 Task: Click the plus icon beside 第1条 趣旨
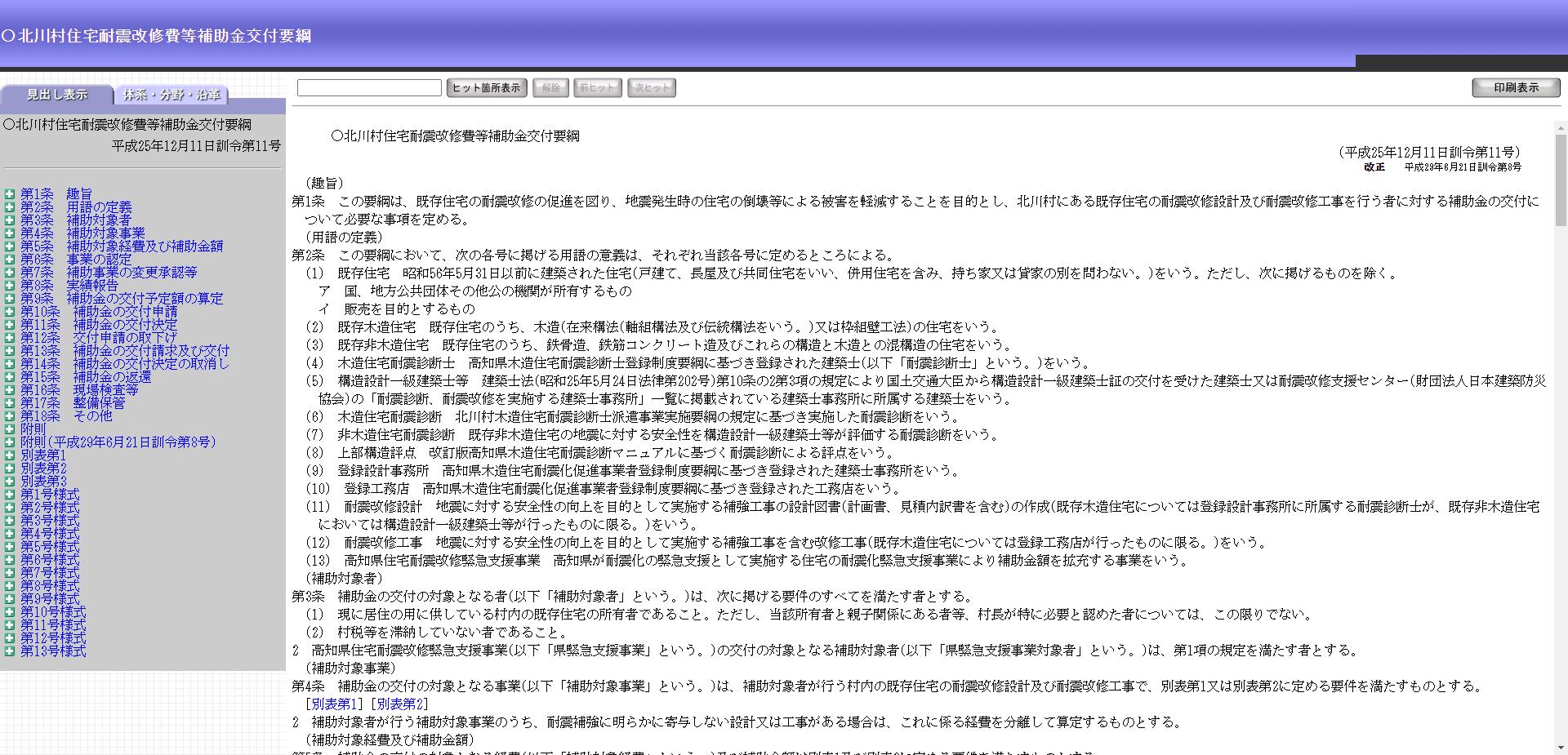click(10, 193)
